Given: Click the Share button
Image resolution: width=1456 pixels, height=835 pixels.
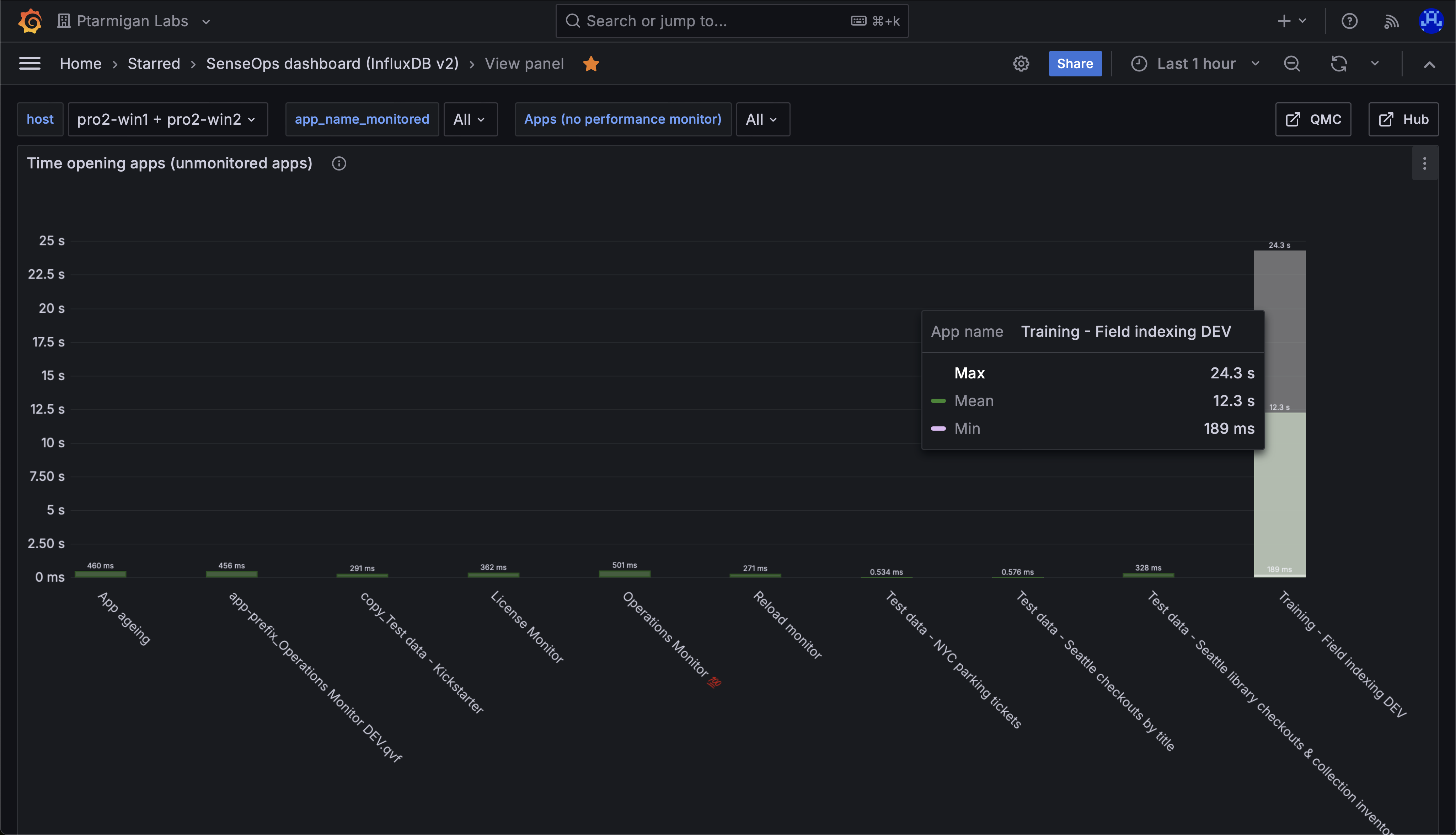Looking at the screenshot, I should [x=1075, y=64].
